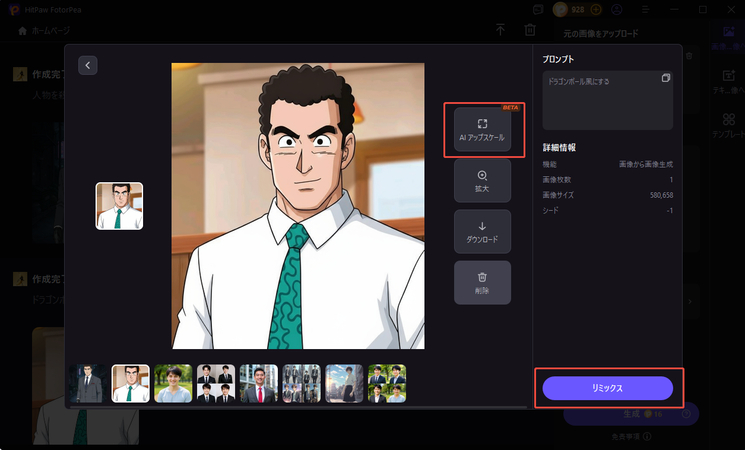Image resolution: width=745 pixels, height=450 pixels.
Task: Open the text-to-image sidebar tab
Action: pyautogui.click(x=728, y=82)
